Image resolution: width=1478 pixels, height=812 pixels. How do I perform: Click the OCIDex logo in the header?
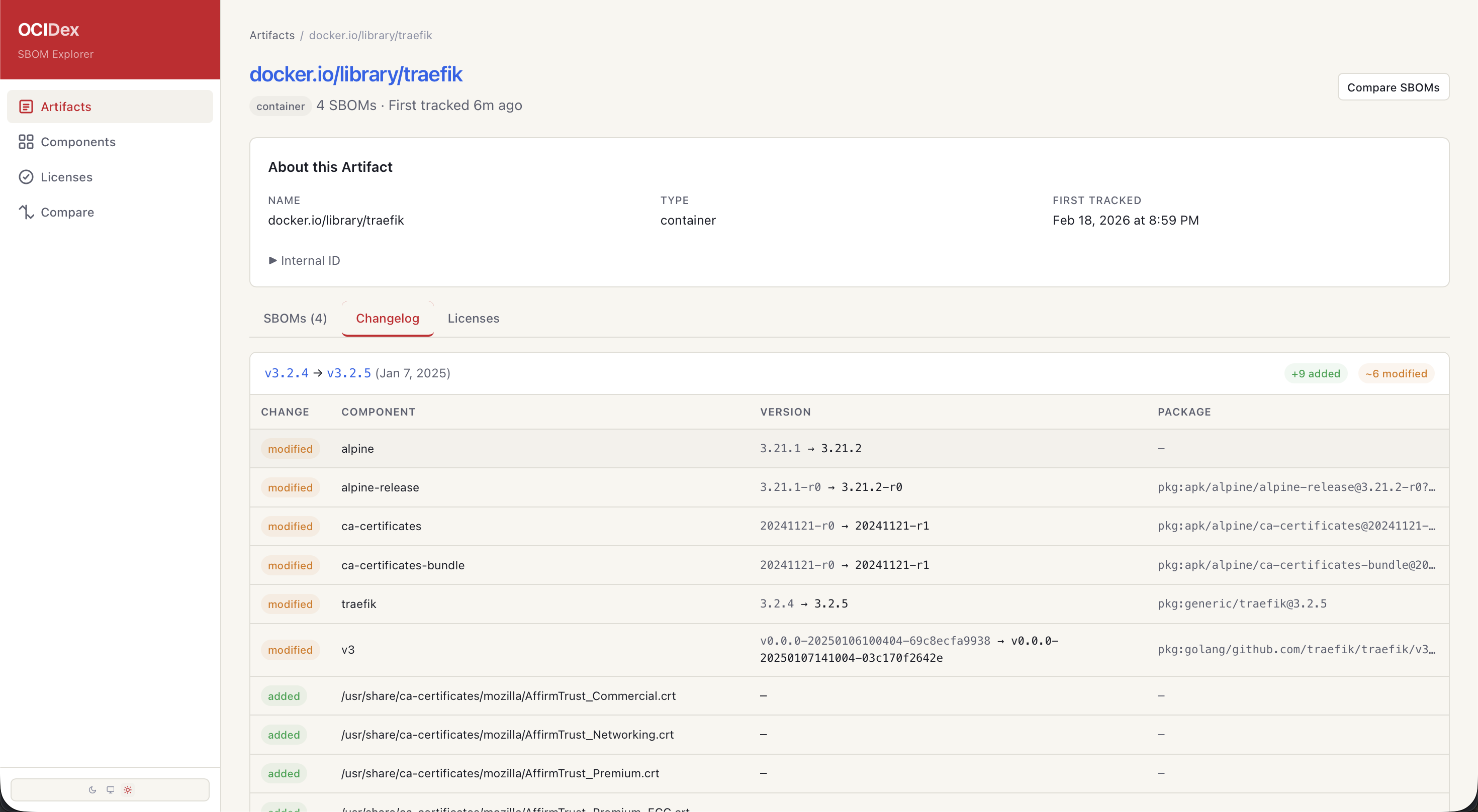click(48, 29)
